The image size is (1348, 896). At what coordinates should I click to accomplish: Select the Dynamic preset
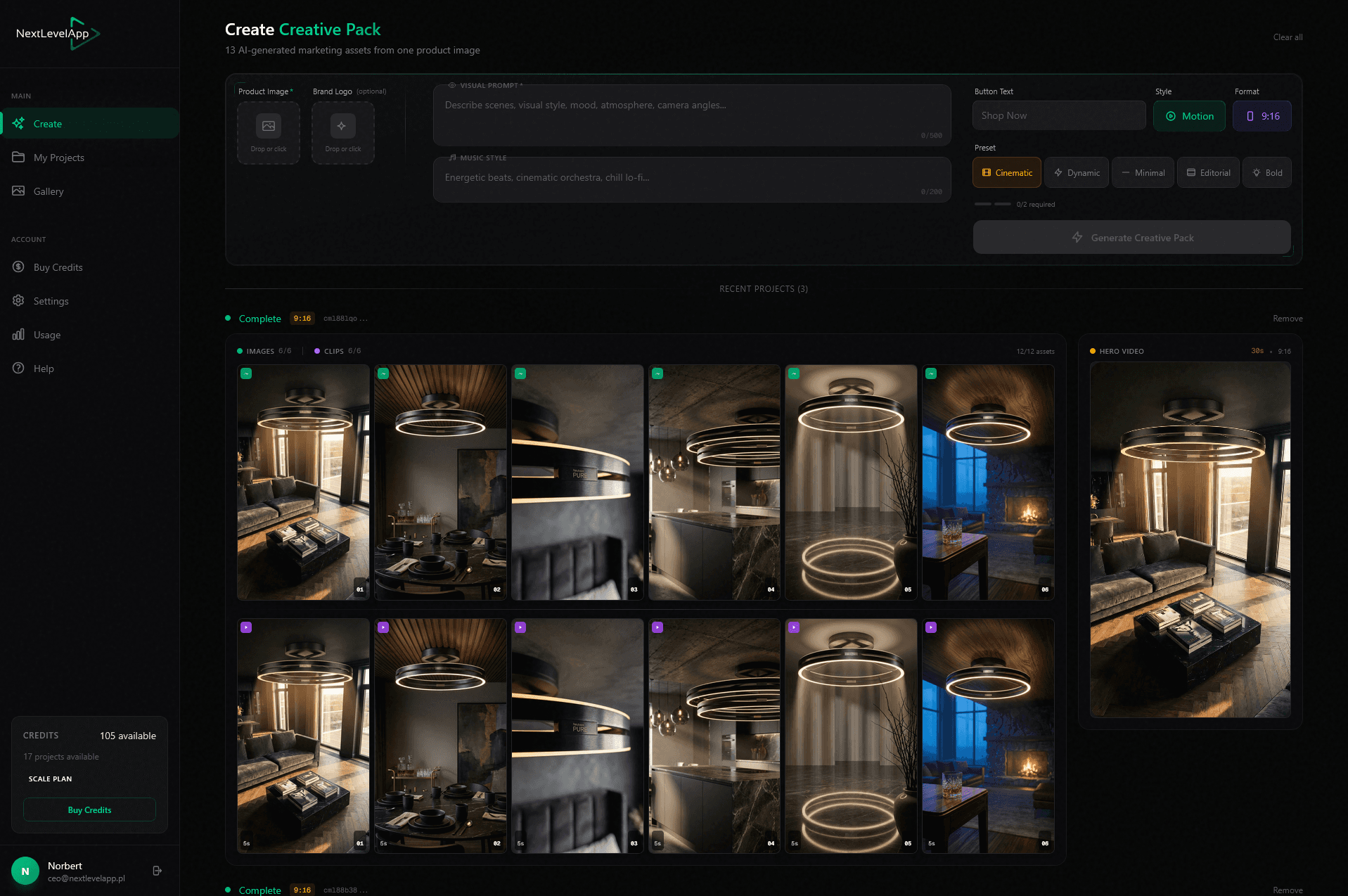[1076, 172]
